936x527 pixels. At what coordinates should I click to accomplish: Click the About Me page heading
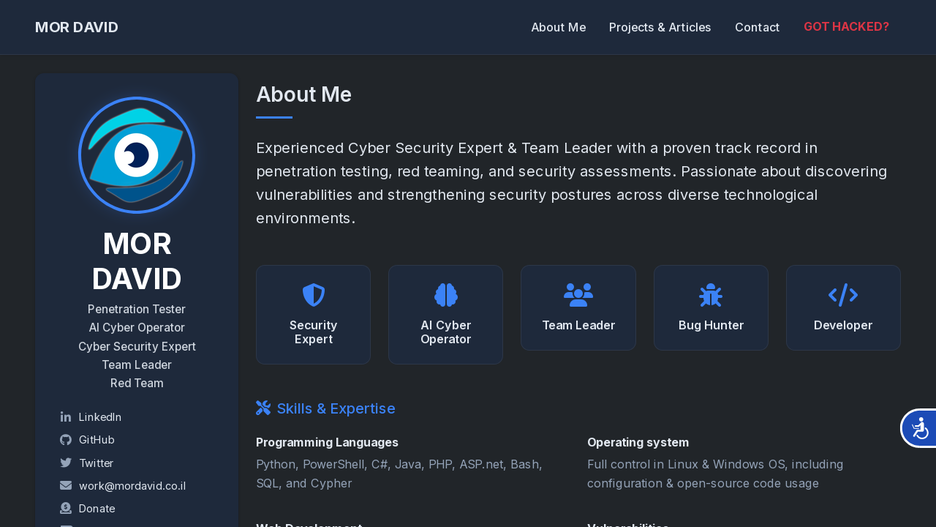[x=304, y=94]
